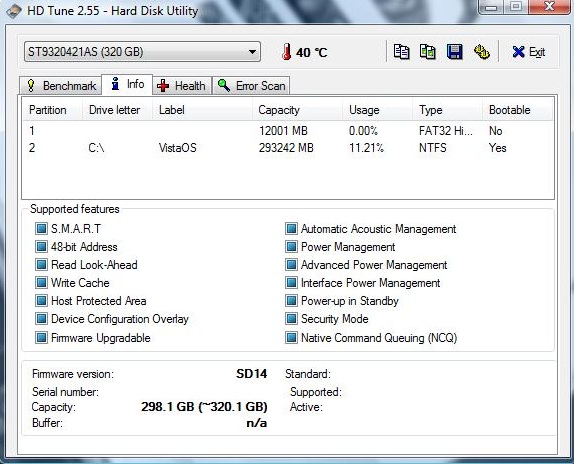
Task: Switch to the Benchmark tab
Action: point(60,86)
